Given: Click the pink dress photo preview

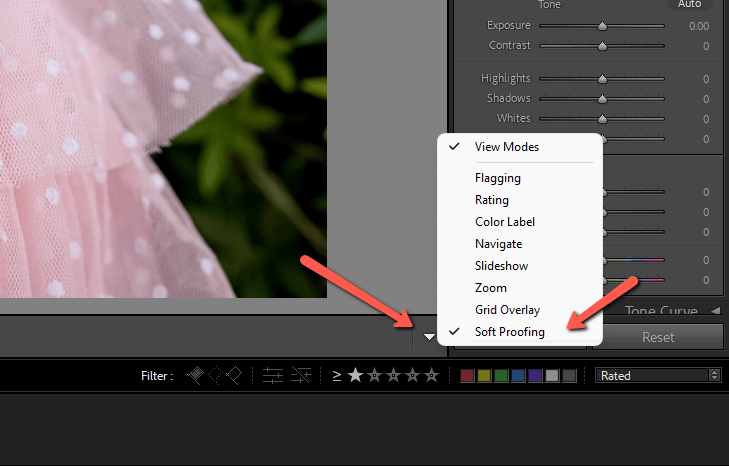Looking at the screenshot, I should pyautogui.click(x=163, y=149).
